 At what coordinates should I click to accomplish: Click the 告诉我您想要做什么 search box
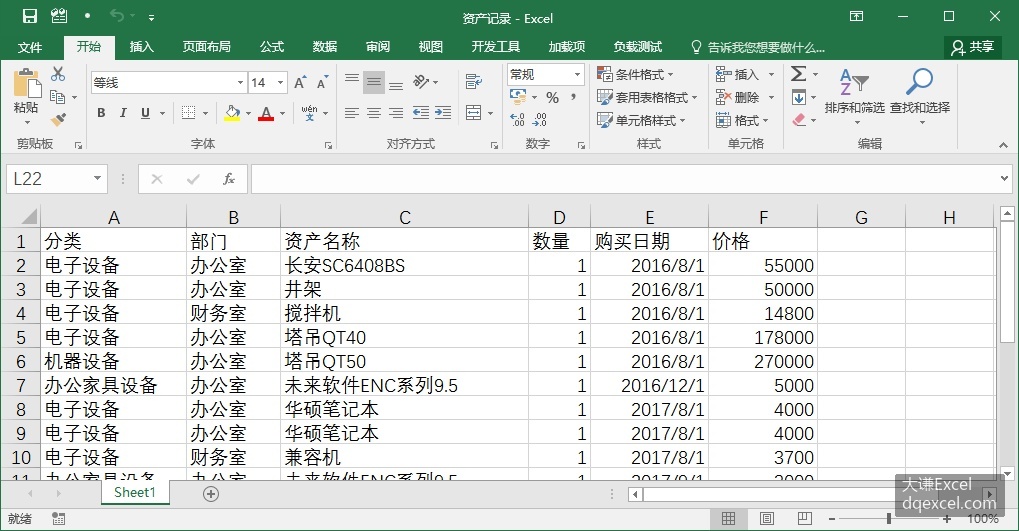[758, 47]
